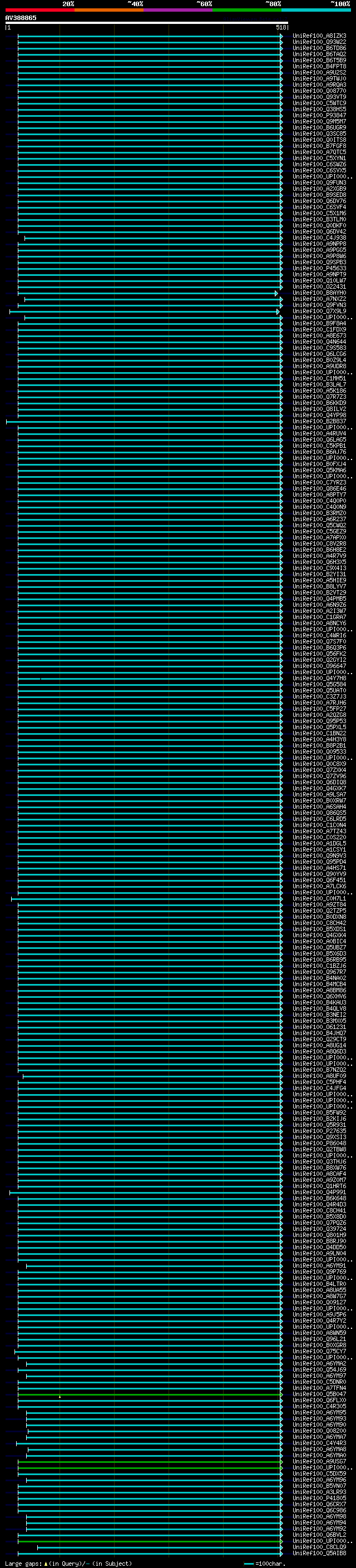The image size is (356, 1568).
Task: Select hit label UniRef100_Q6BVL2
Action: 319,1535
